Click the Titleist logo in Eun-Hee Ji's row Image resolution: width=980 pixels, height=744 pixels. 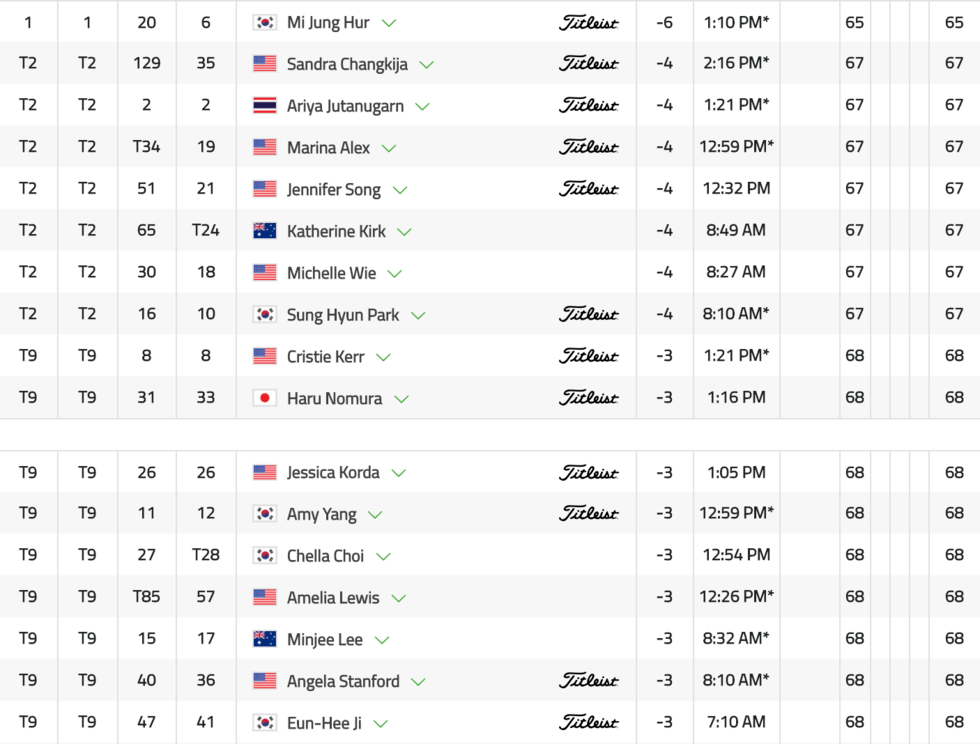click(x=588, y=722)
